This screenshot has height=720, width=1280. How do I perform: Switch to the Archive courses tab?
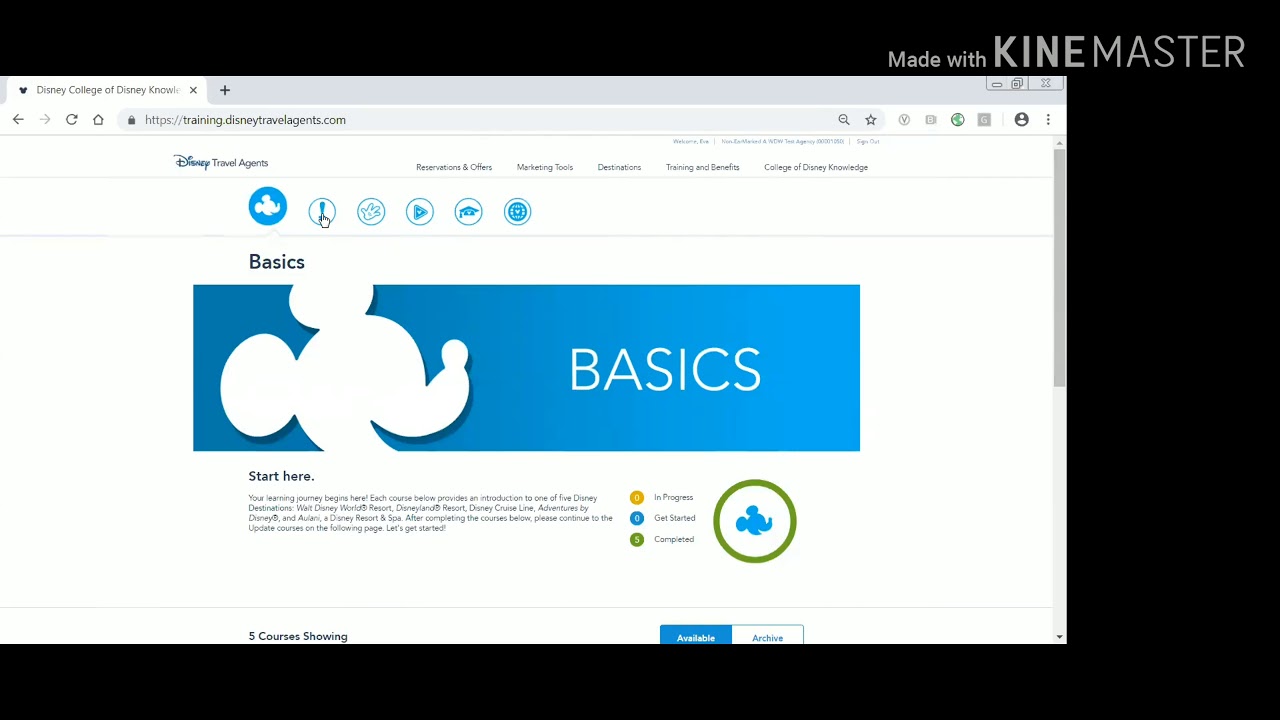pyautogui.click(x=768, y=636)
